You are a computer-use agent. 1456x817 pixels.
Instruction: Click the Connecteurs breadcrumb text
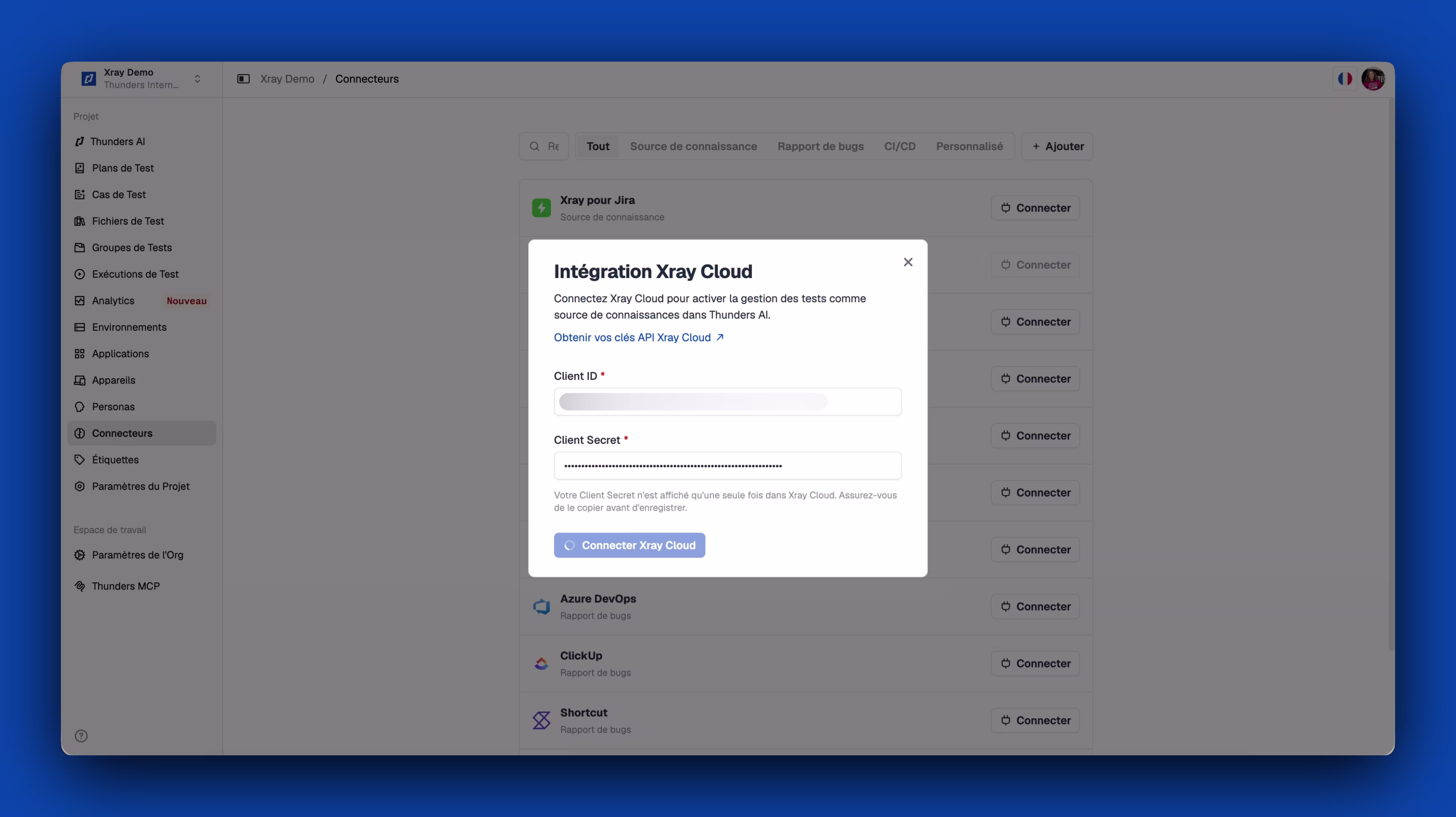(x=367, y=79)
